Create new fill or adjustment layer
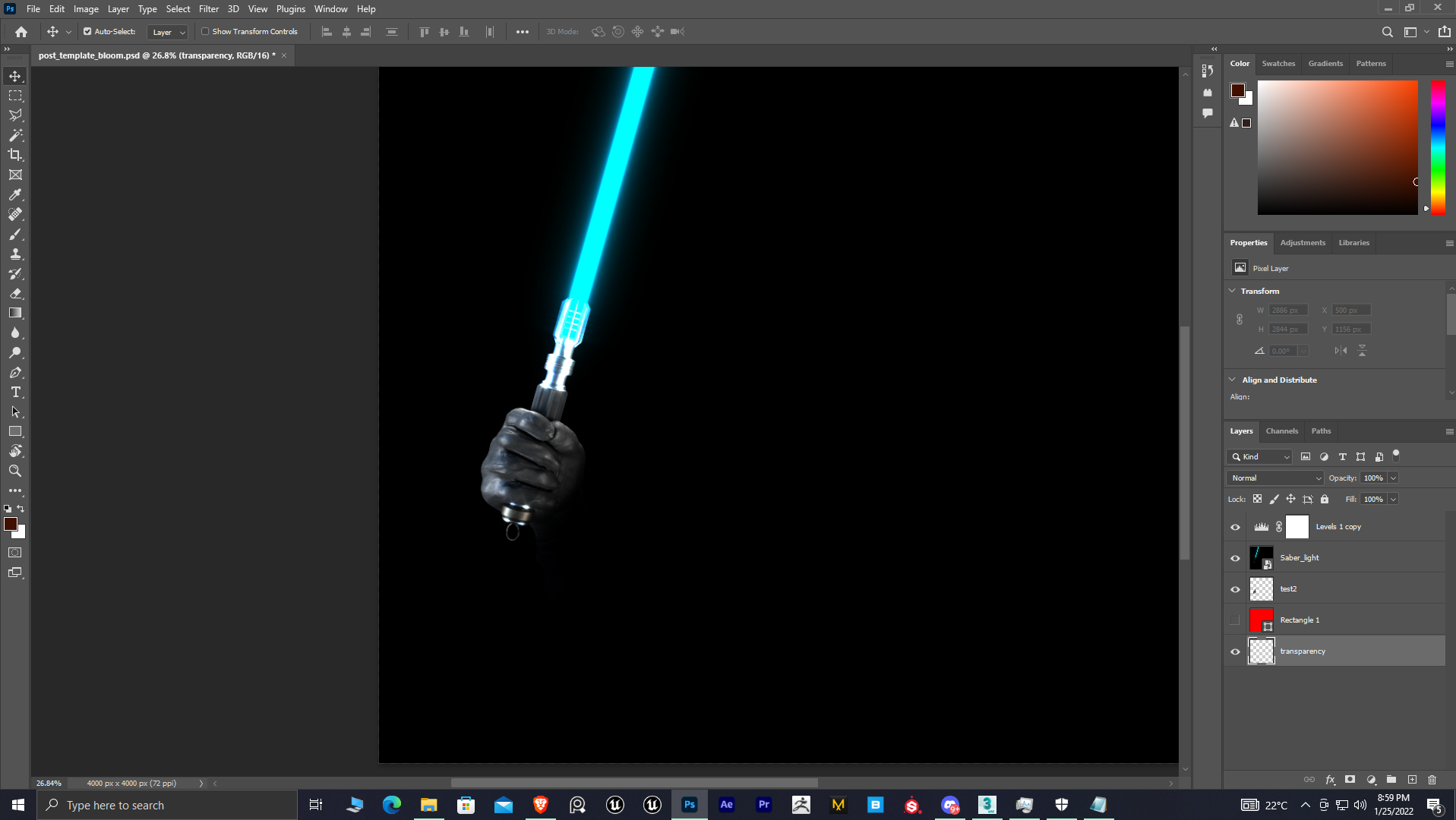Image resolution: width=1456 pixels, height=820 pixels. click(1371, 780)
